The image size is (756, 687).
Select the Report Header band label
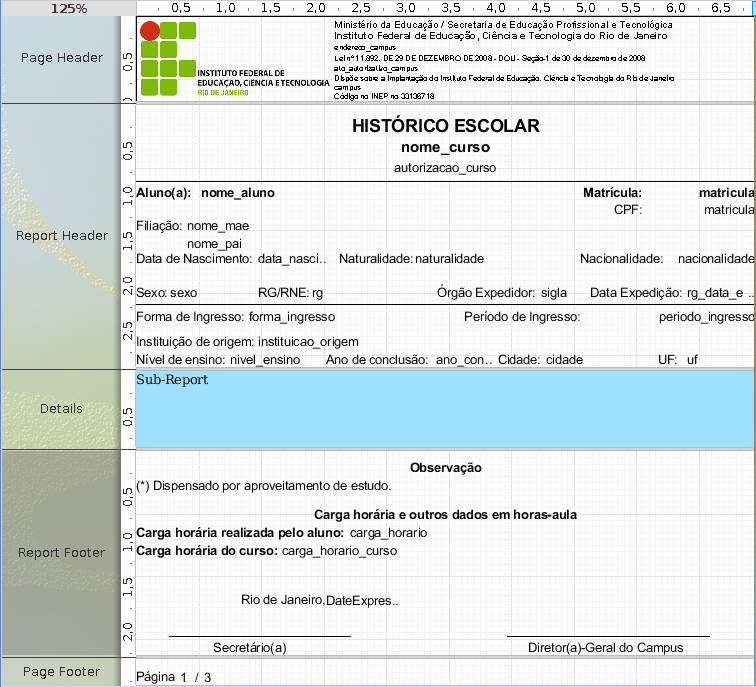pyautogui.click(x=61, y=236)
